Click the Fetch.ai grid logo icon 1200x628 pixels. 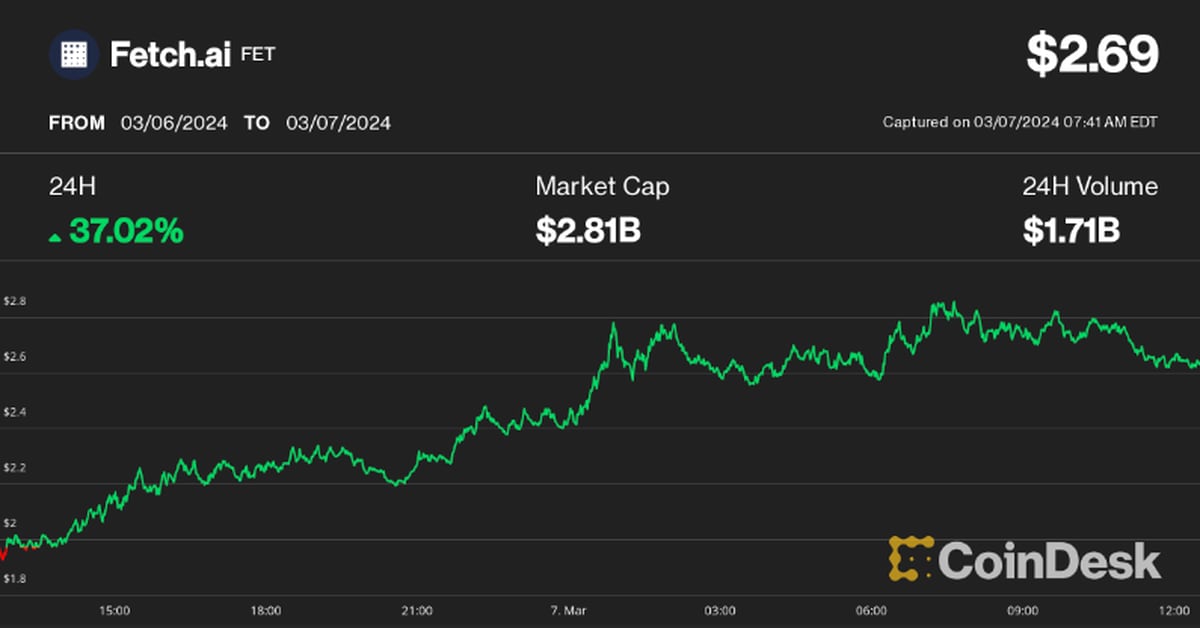coord(74,54)
